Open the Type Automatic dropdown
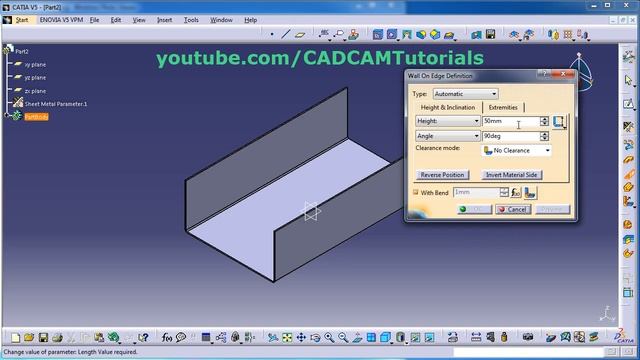The width and height of the screenshot is (640, 360). click(465, 94)
